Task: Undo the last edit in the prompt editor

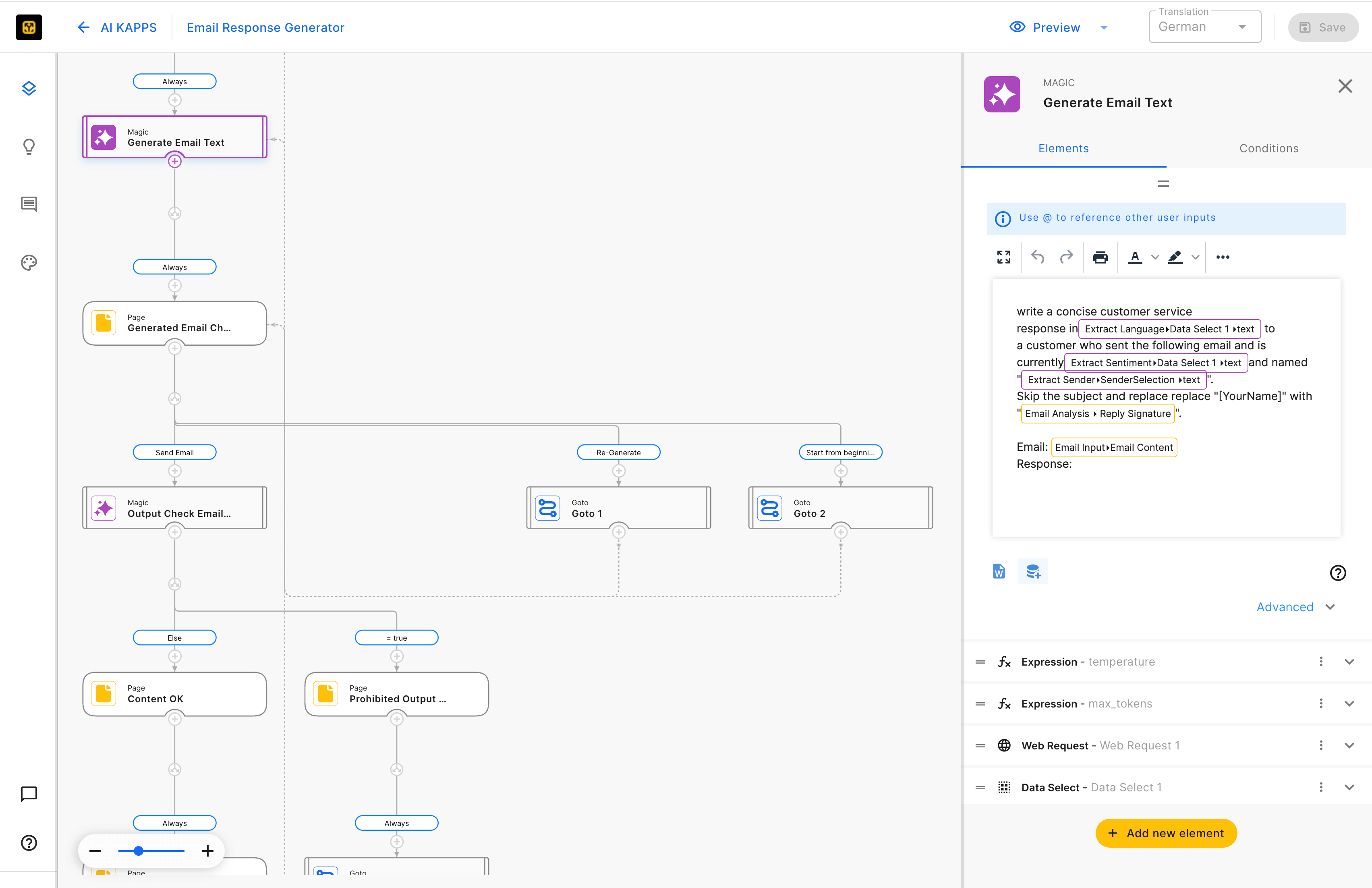Action: [1038, 257]
